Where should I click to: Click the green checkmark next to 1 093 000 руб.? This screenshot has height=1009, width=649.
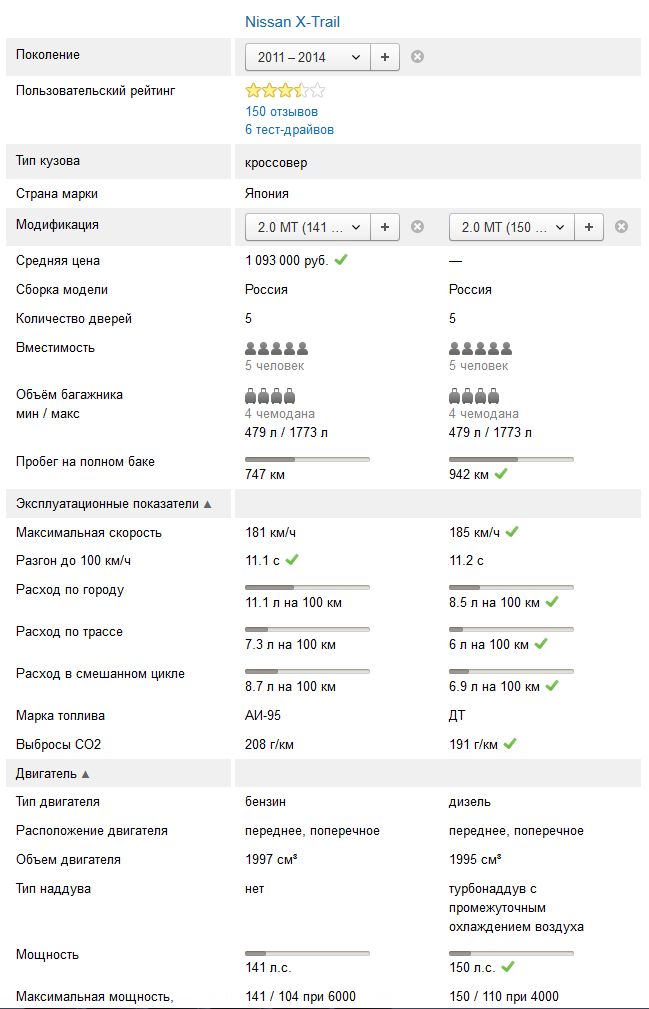point(341,260)
